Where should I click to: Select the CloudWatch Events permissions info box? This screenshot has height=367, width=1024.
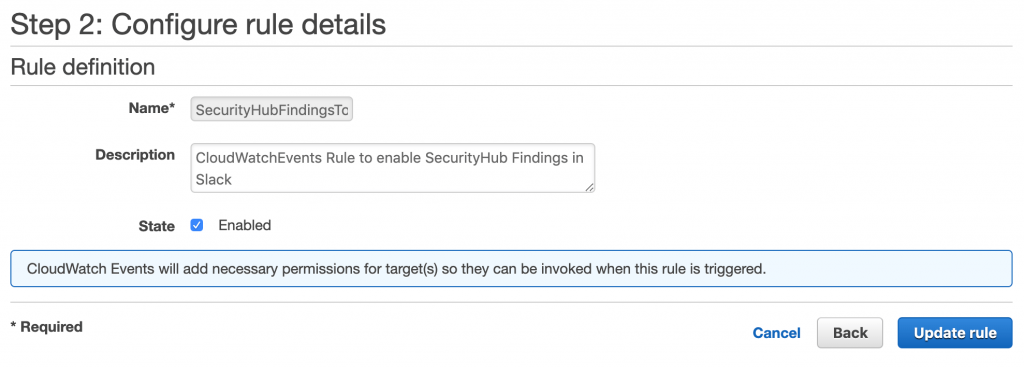[x=511, y=268]
